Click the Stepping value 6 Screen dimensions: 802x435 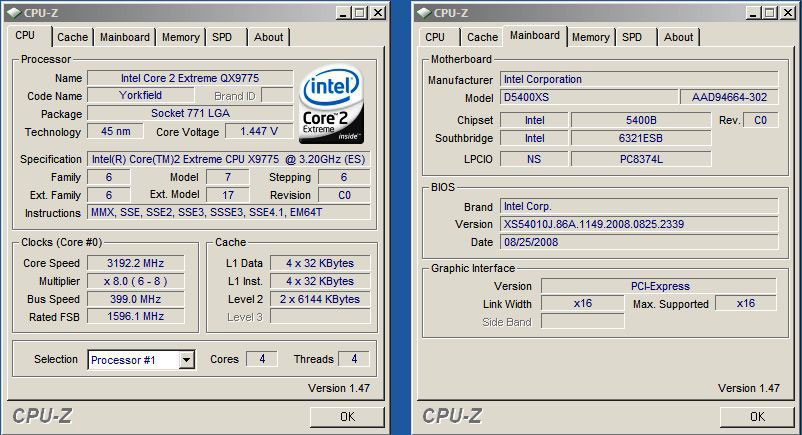pyautogui.click(x=344, y=177)
